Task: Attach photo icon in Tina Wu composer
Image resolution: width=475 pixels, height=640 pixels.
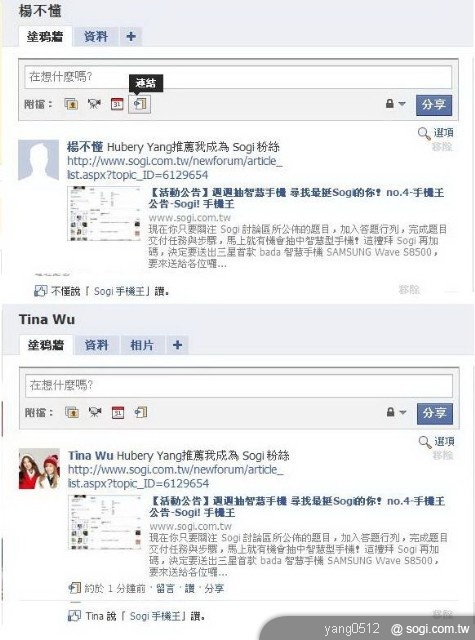Action: pos(72,413)
